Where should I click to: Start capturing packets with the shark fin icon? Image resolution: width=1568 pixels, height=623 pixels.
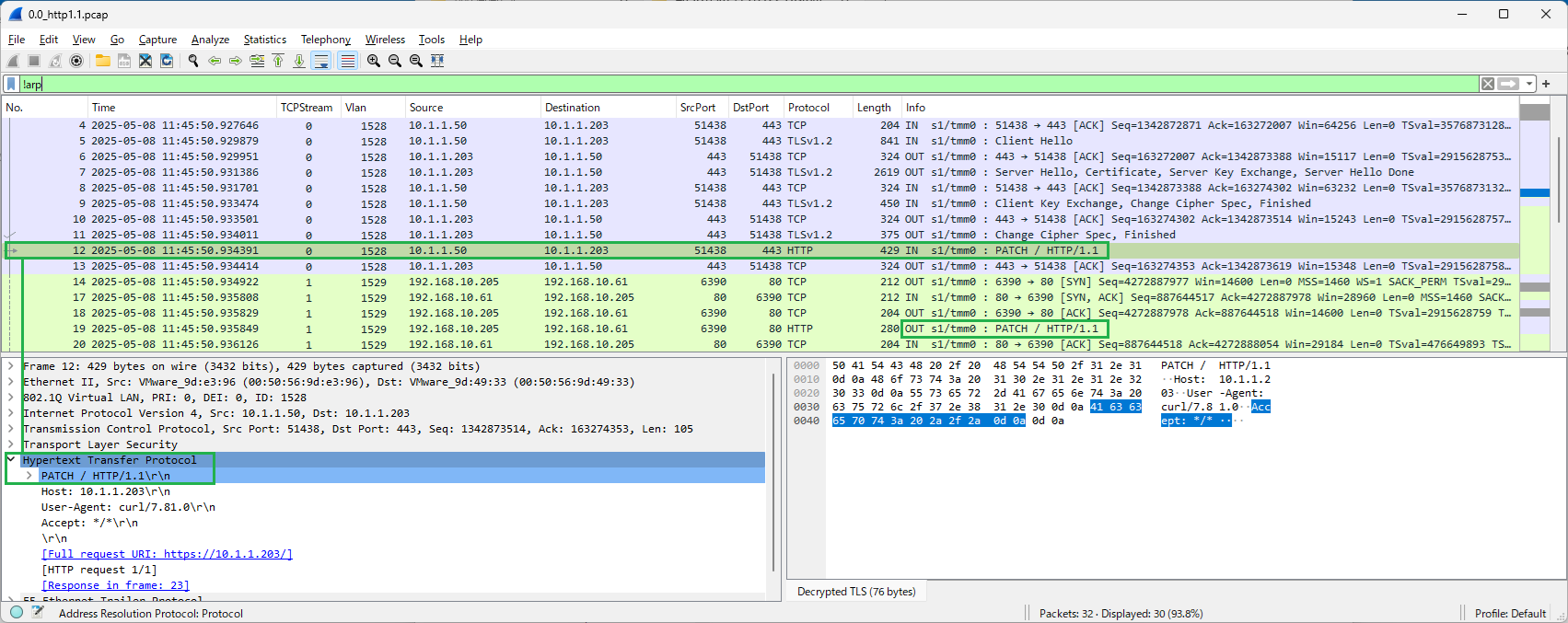pos(13,61)
